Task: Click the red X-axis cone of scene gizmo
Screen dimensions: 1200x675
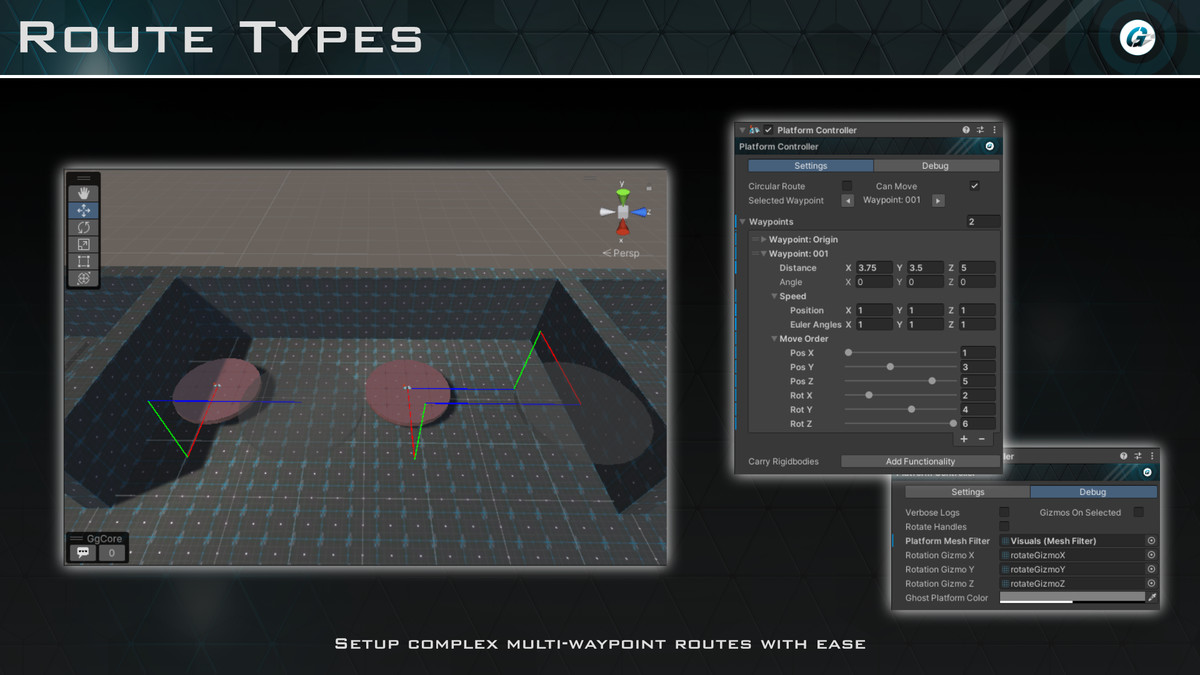Action: (x=622, y=229)
